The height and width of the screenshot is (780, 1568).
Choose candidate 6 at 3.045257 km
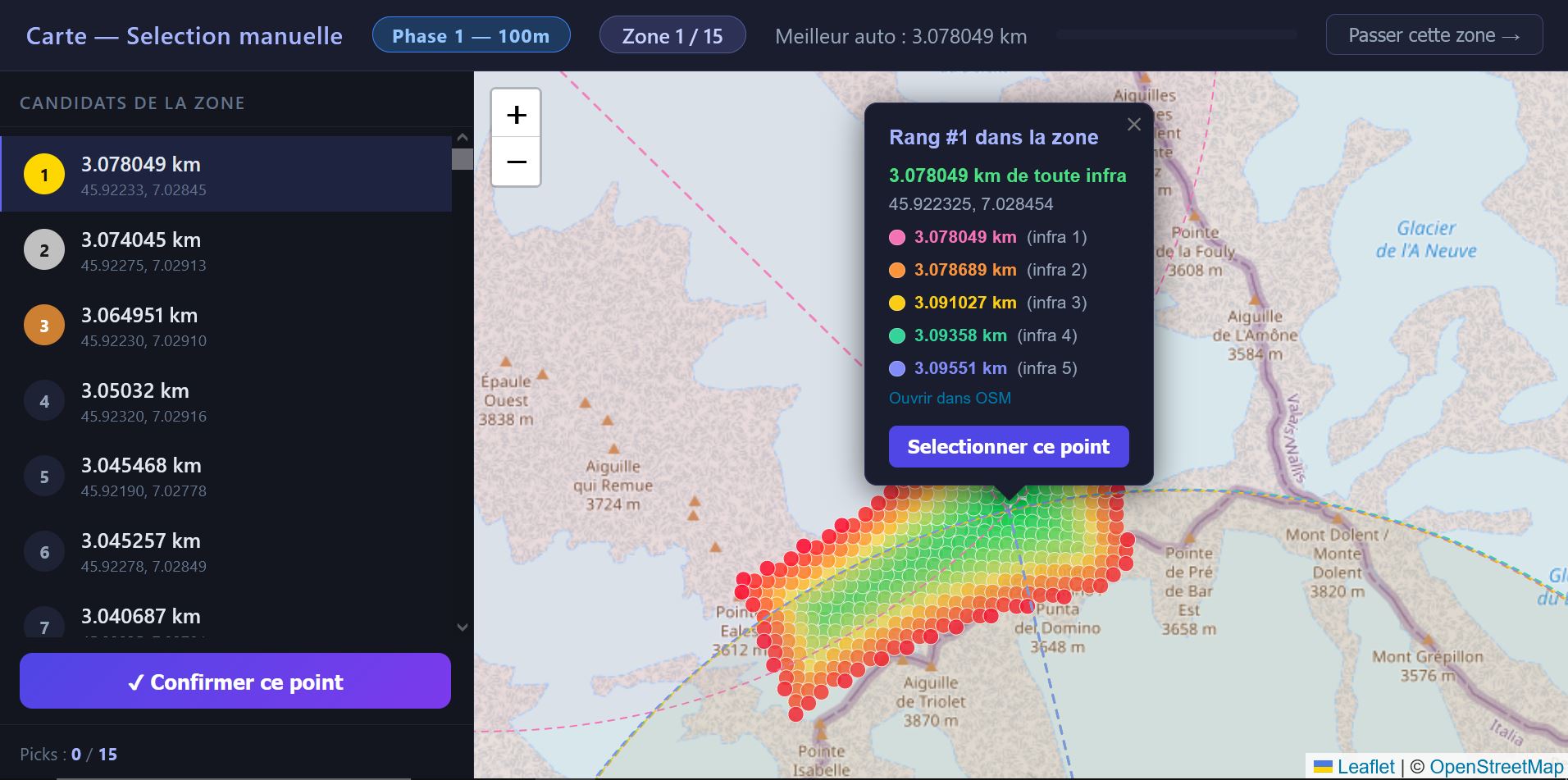pos(226,552)
